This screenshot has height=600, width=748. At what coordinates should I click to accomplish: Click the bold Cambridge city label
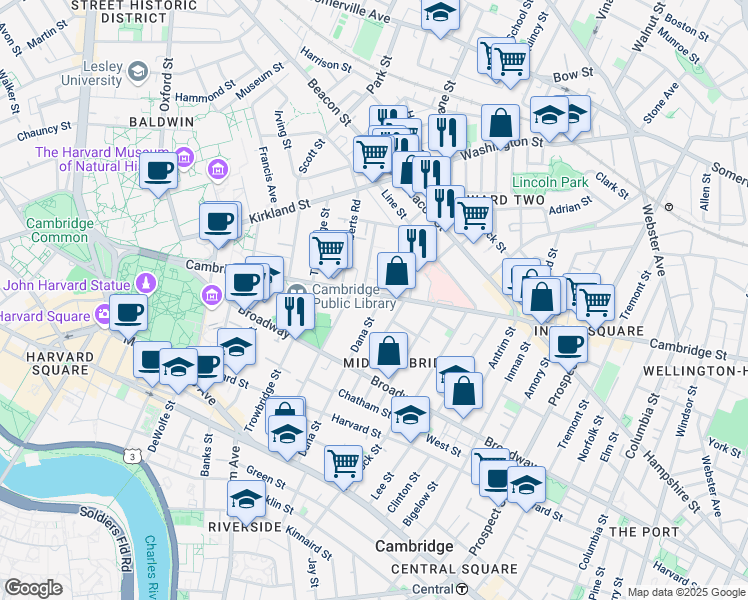point(414,546)
